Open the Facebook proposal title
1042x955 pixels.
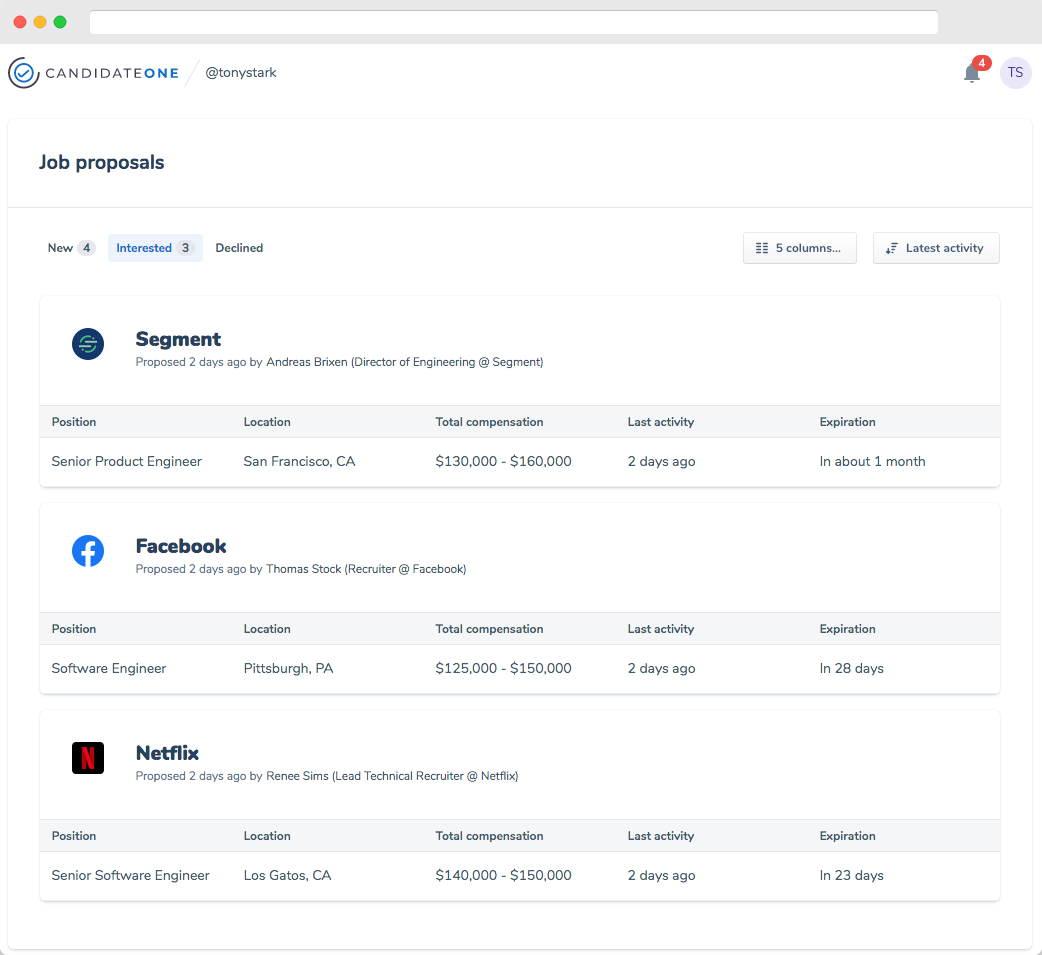click(x=181, y=546)
